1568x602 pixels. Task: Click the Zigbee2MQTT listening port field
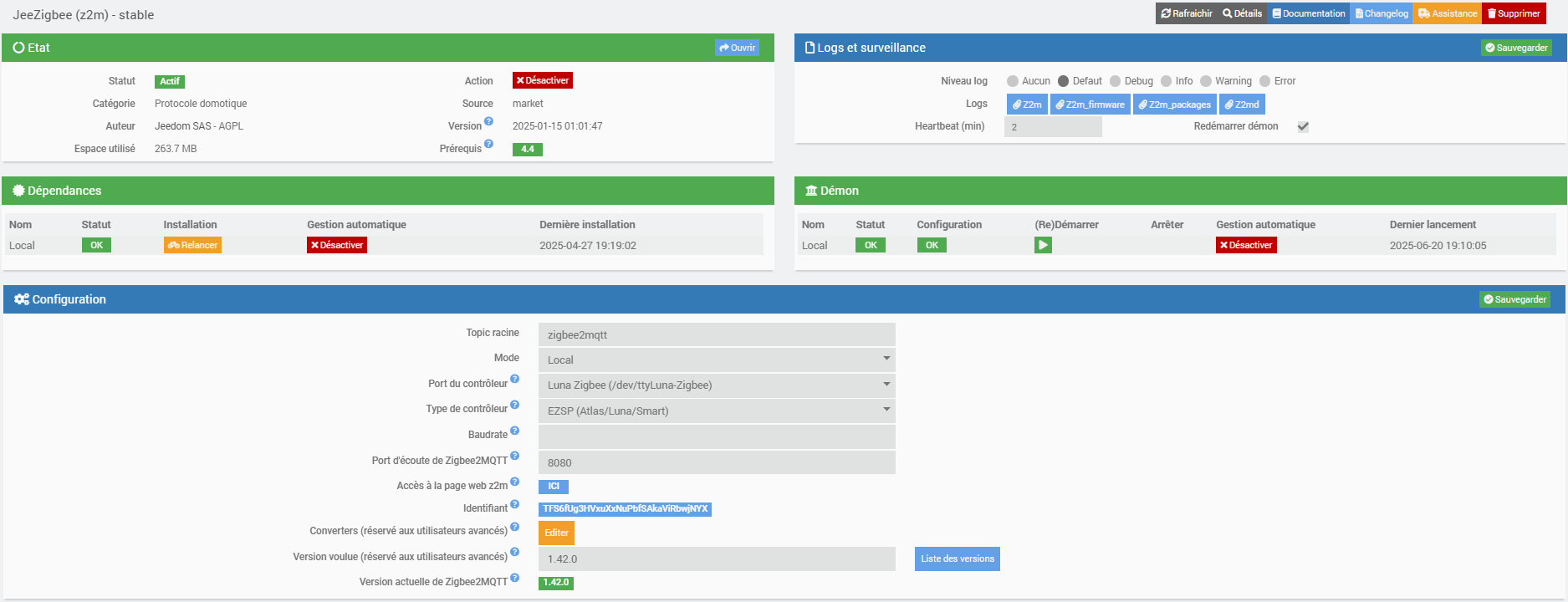tap(717, 462)
